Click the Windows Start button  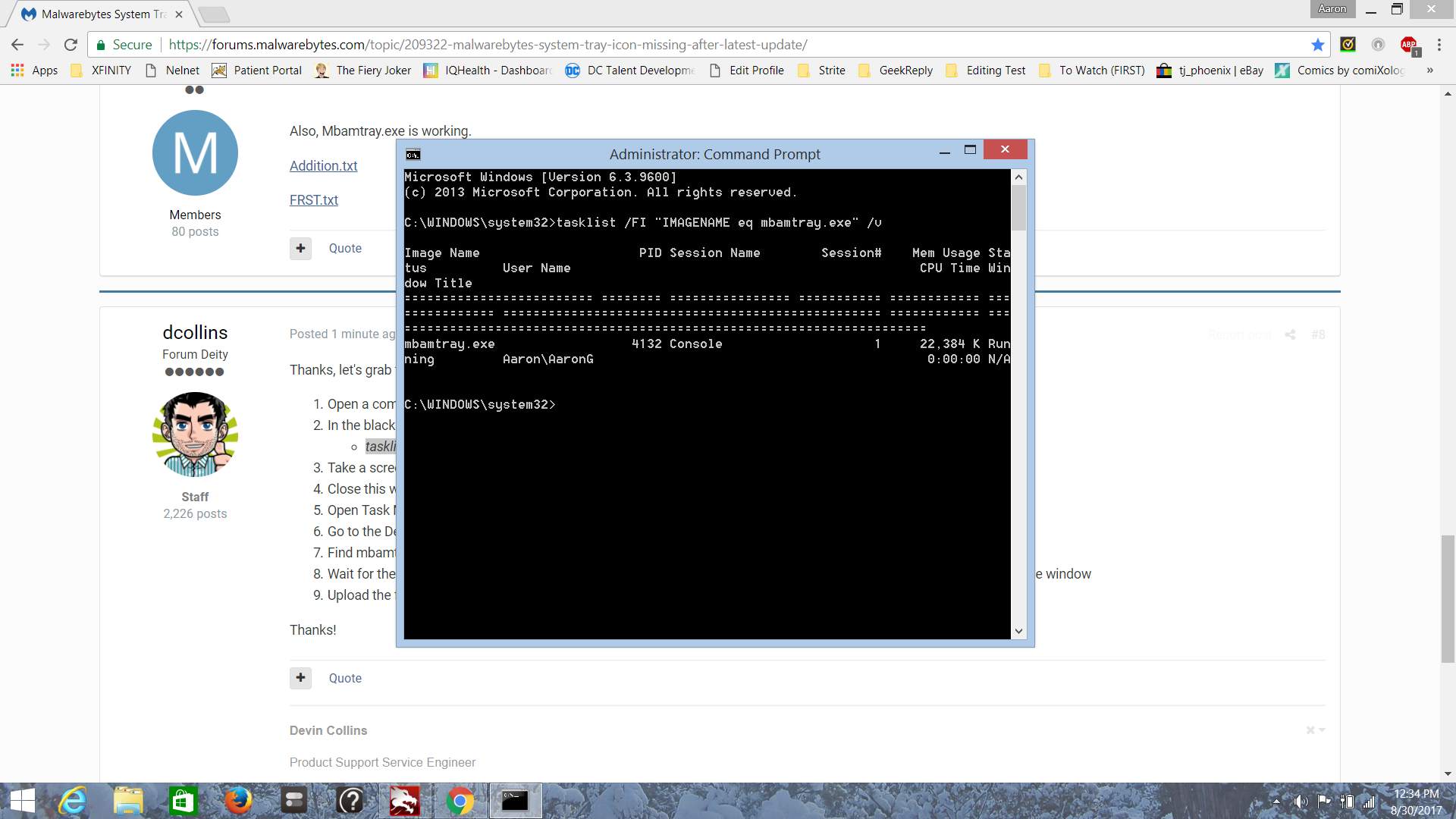coord(22,801)
